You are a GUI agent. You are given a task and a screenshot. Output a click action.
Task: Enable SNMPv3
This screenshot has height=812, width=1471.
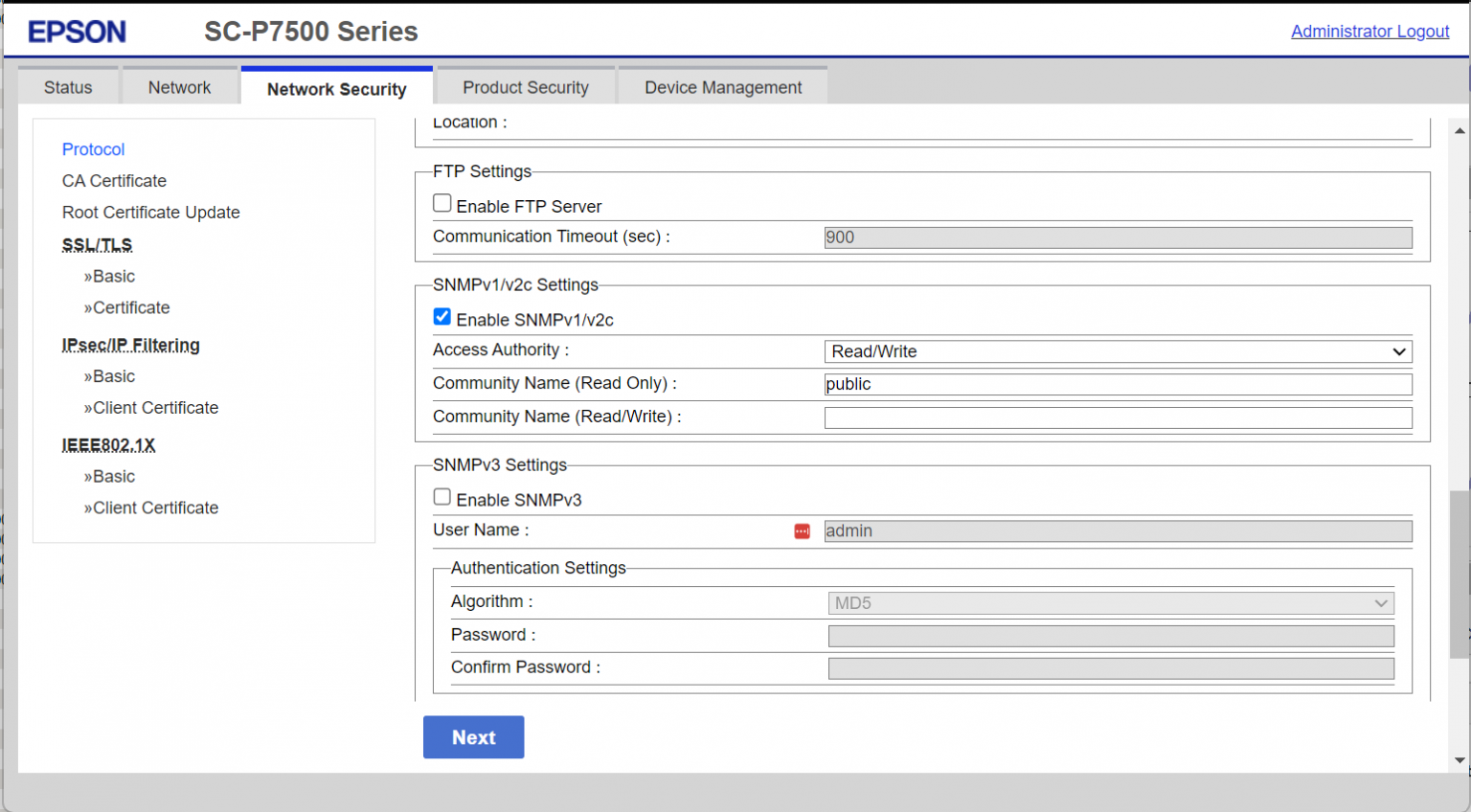click(x=441, y=496)
